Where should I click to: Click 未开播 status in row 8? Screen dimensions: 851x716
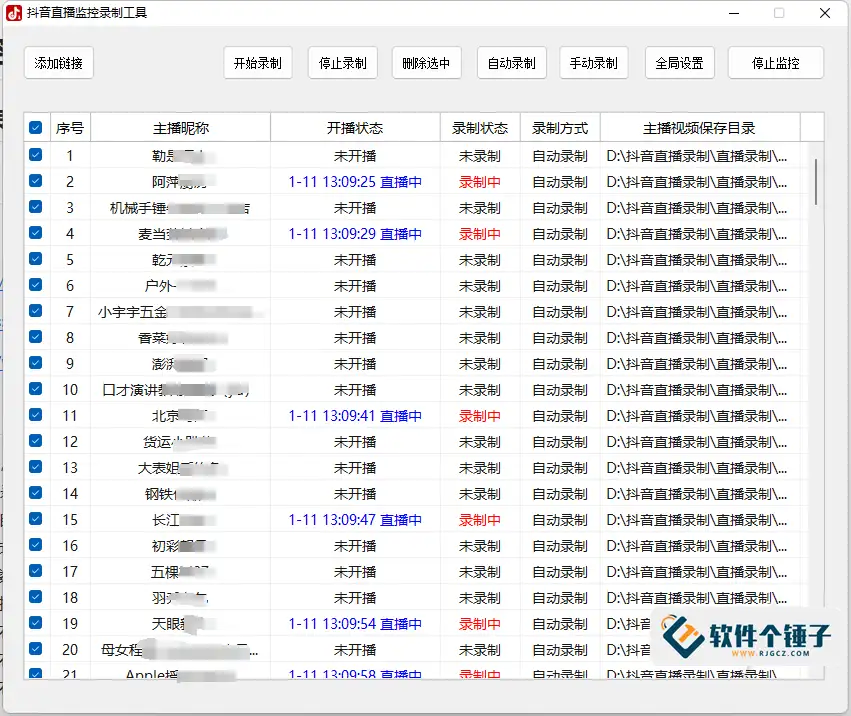pos(355,338)
